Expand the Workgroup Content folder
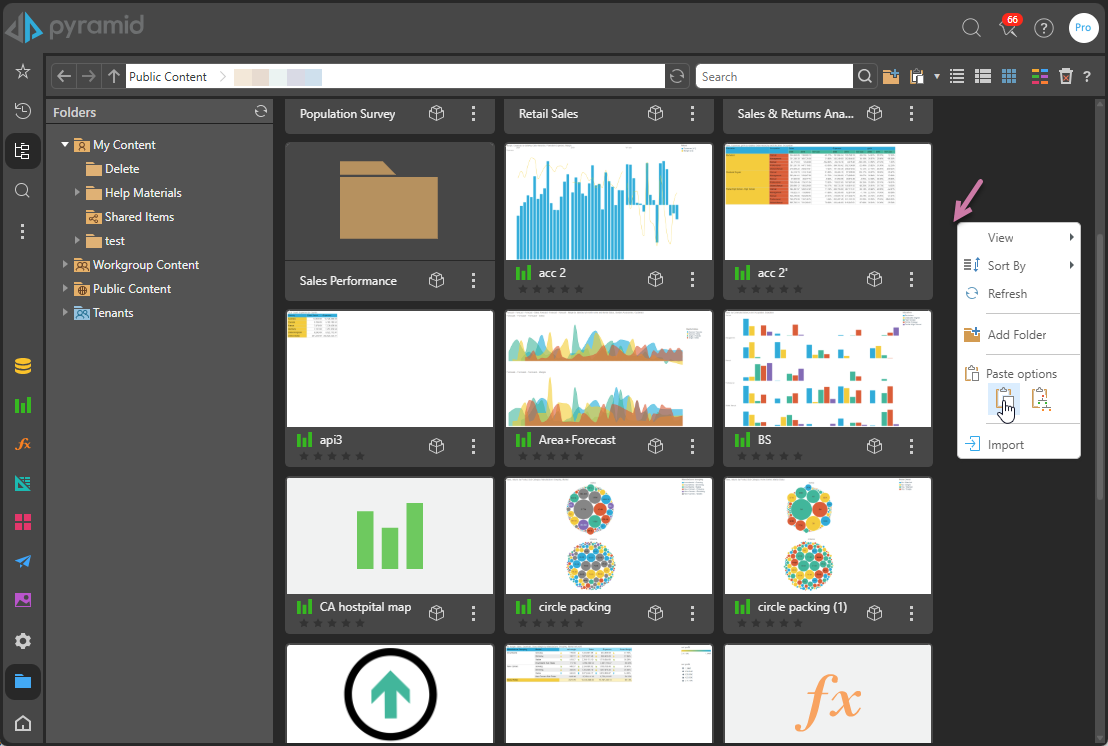This screenshot has width=1108, height=746. (x=65, y=265)
